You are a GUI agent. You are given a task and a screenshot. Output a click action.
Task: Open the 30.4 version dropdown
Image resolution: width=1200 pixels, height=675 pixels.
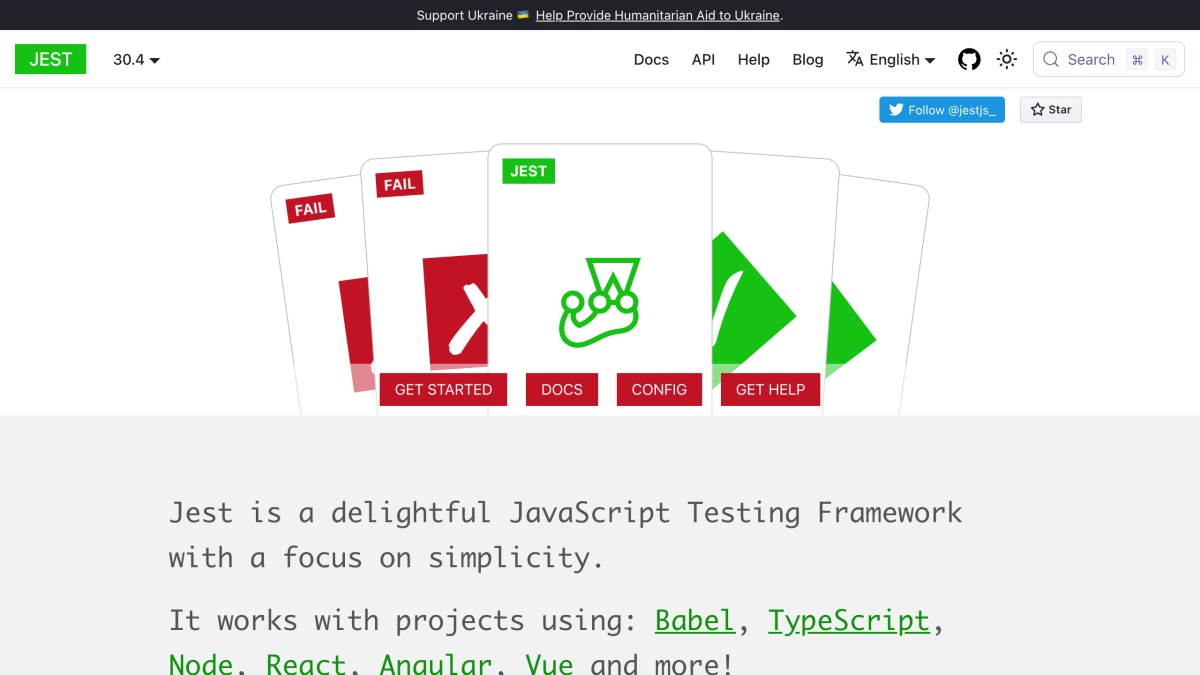click(x=136, y=60)
